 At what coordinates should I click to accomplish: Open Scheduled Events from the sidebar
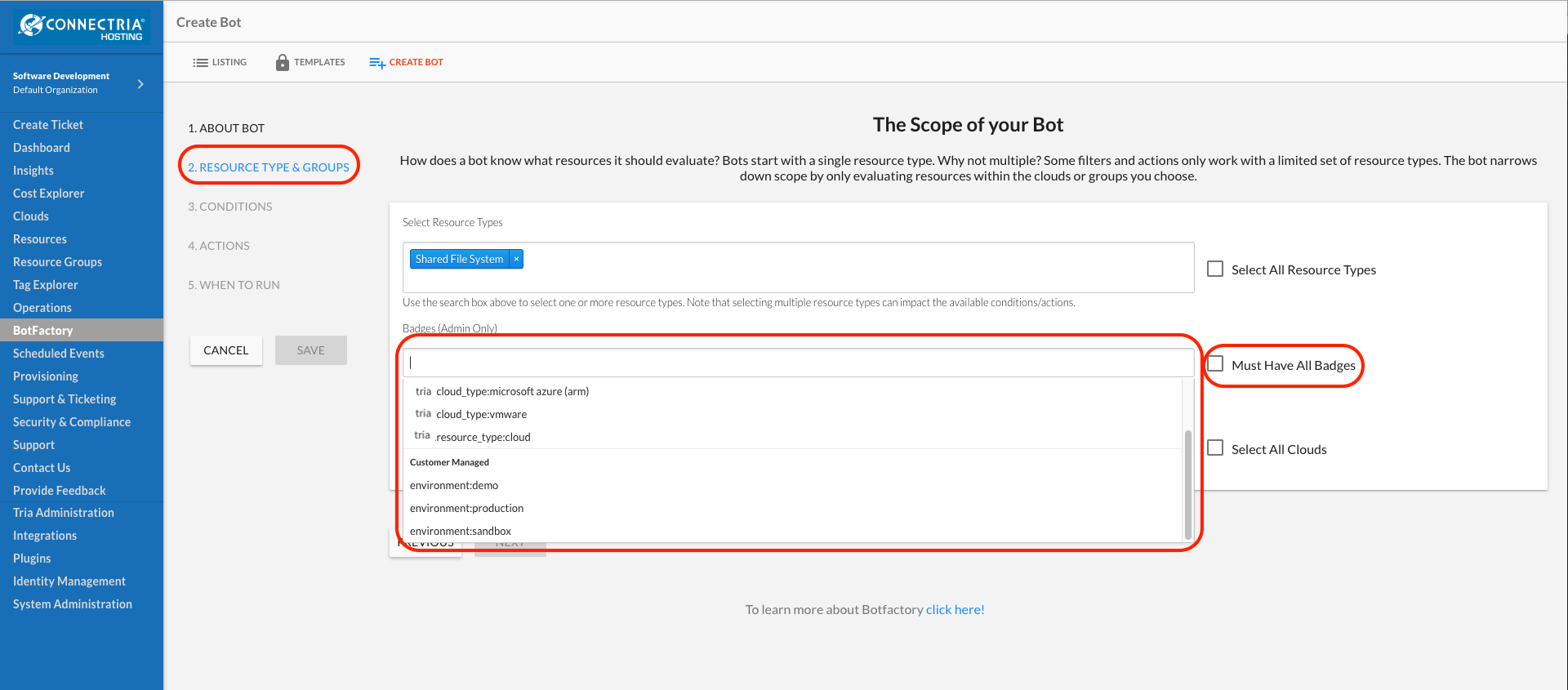[x=59, y=354]
